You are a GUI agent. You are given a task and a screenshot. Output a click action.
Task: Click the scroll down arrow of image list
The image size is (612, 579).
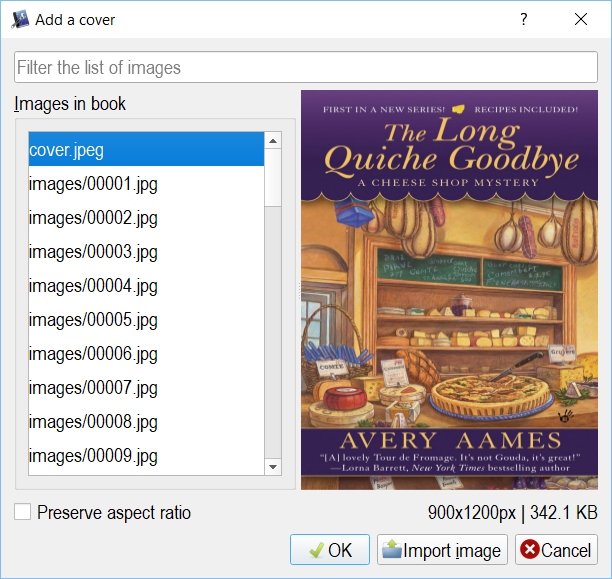pos(273,467)
